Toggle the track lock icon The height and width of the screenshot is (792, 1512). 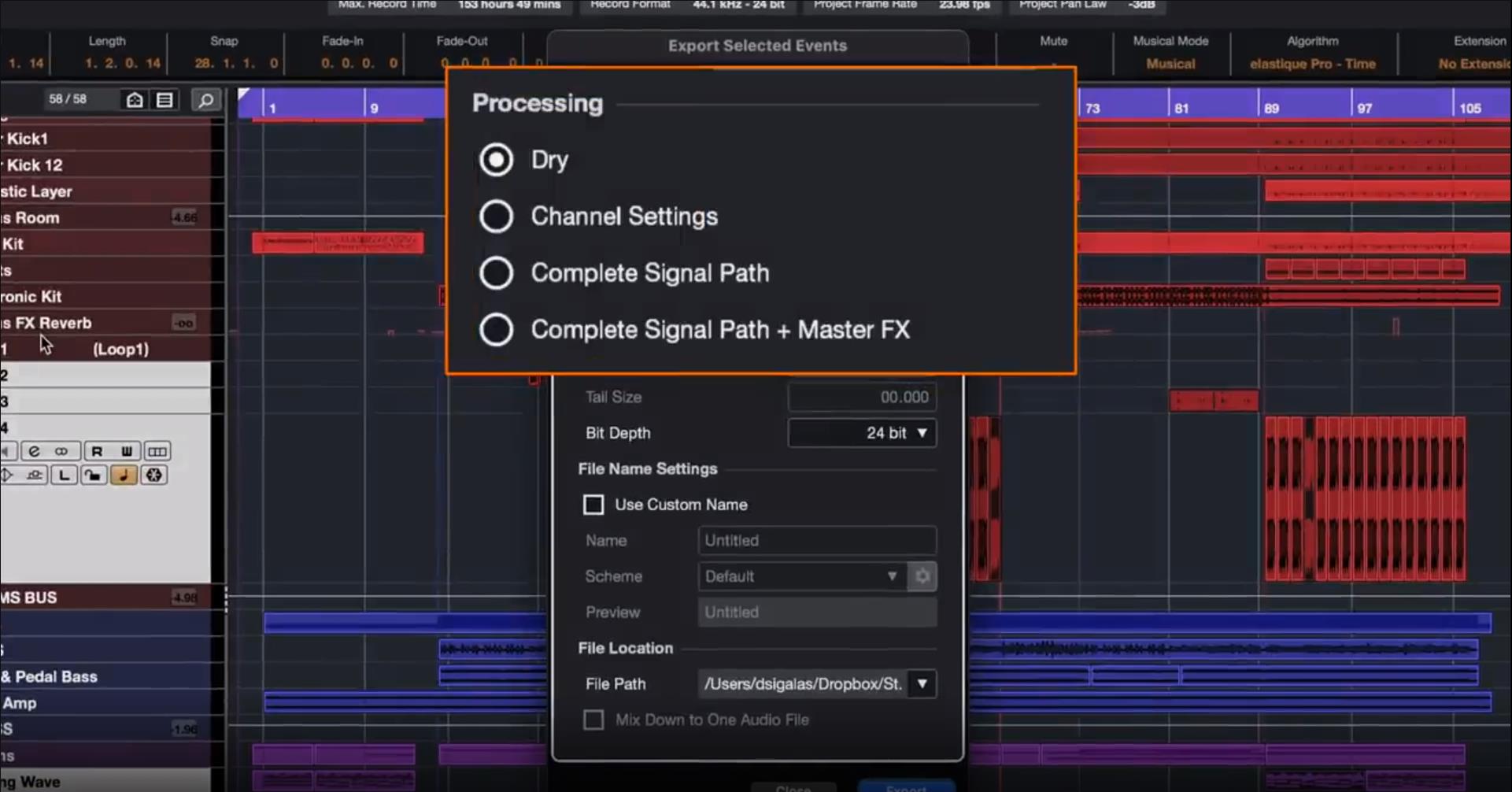(93, 476)
